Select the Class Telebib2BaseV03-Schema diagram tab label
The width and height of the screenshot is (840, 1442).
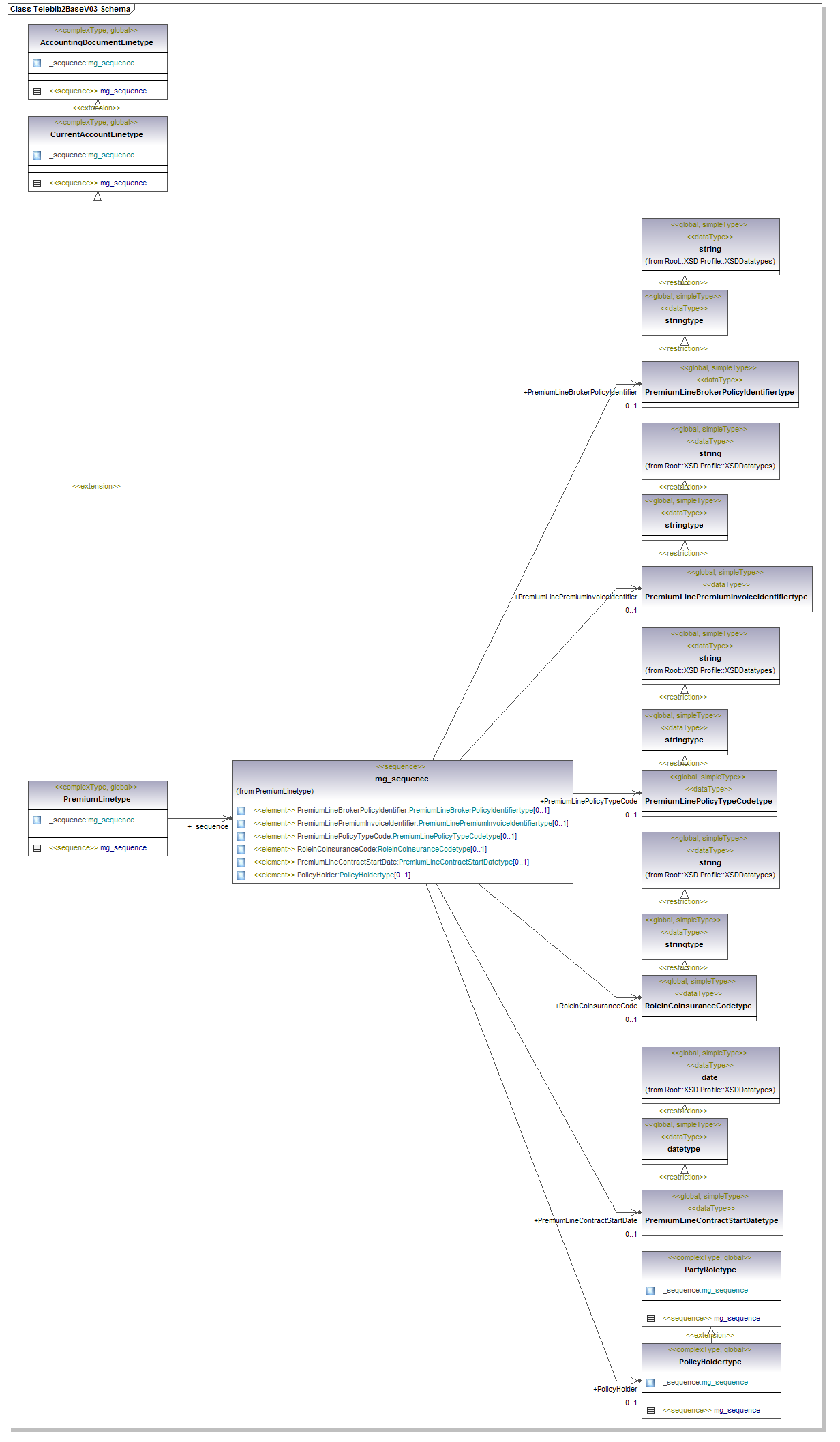(70, 10)
